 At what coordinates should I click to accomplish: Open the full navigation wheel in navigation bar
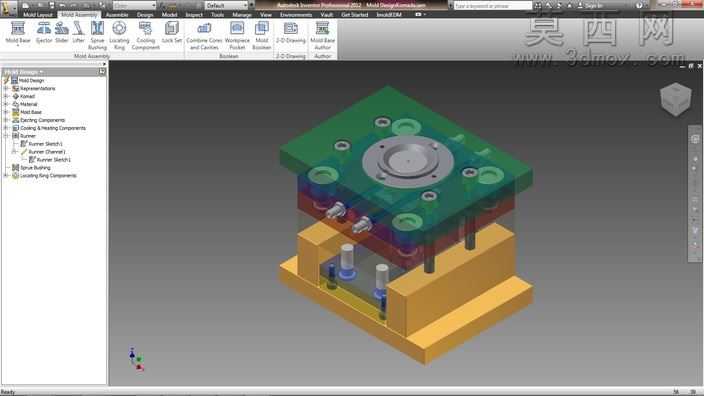click(x=695, y=139)
